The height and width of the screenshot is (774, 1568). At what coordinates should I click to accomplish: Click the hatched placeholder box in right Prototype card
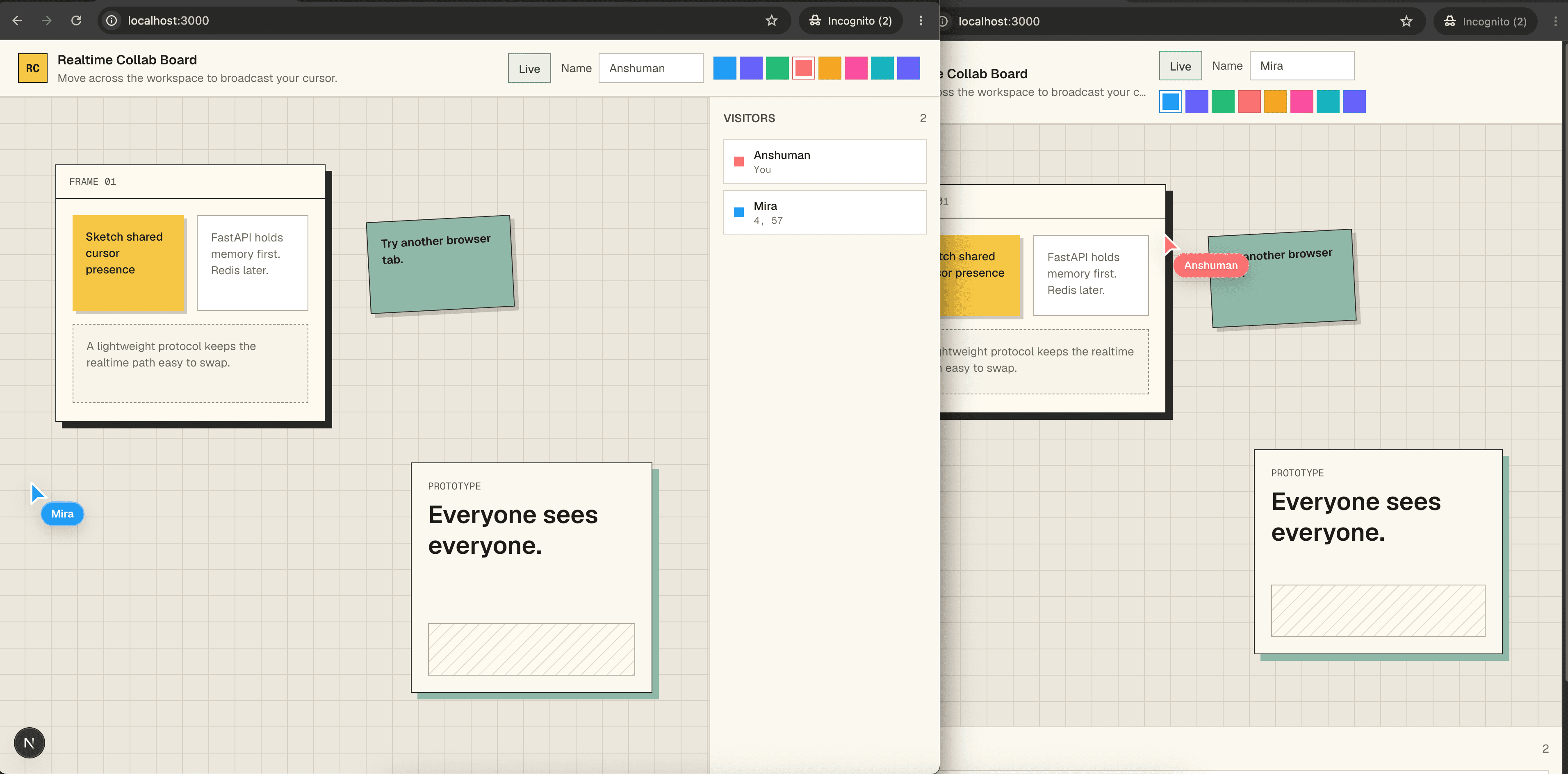1378,611
